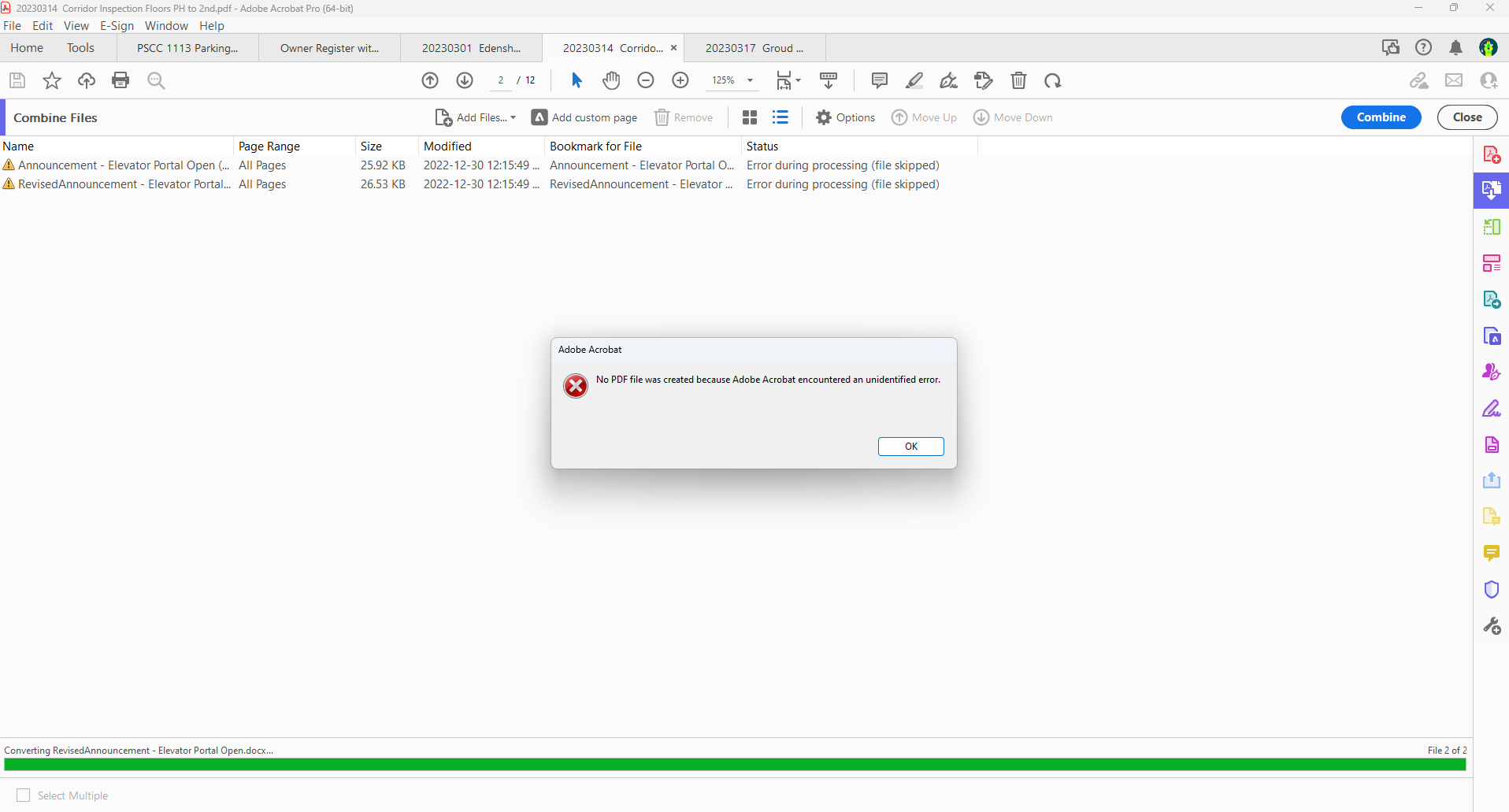Delete pages using the trash icon

point(1019,80)
